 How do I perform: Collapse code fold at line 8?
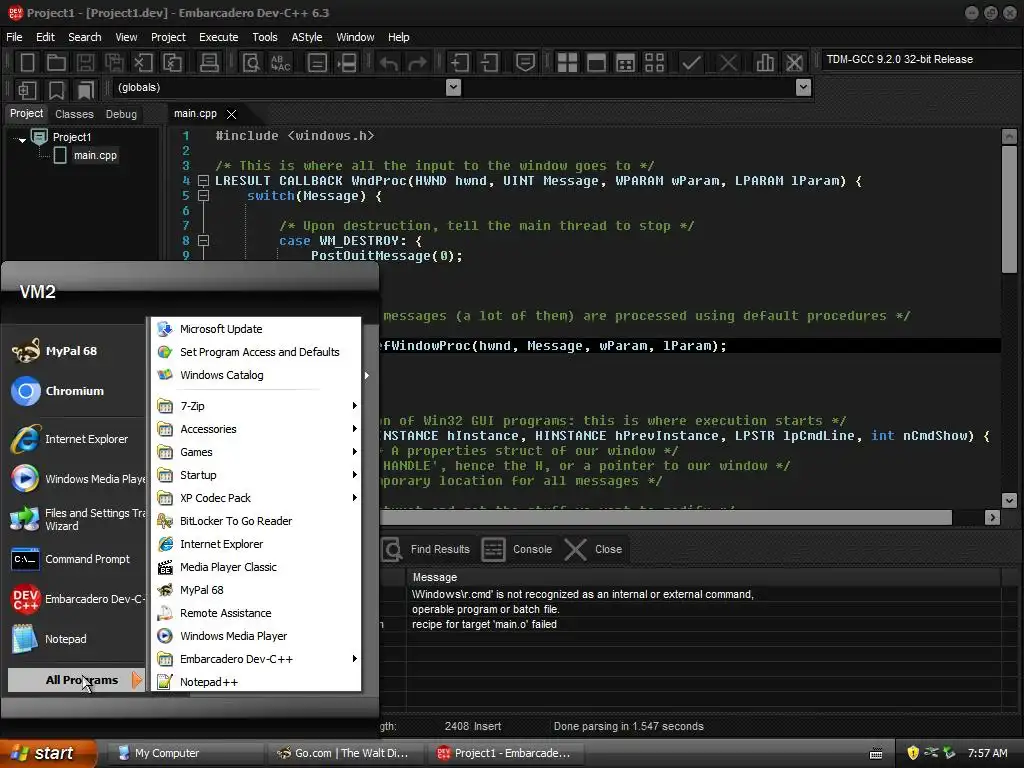coord(203,241)
